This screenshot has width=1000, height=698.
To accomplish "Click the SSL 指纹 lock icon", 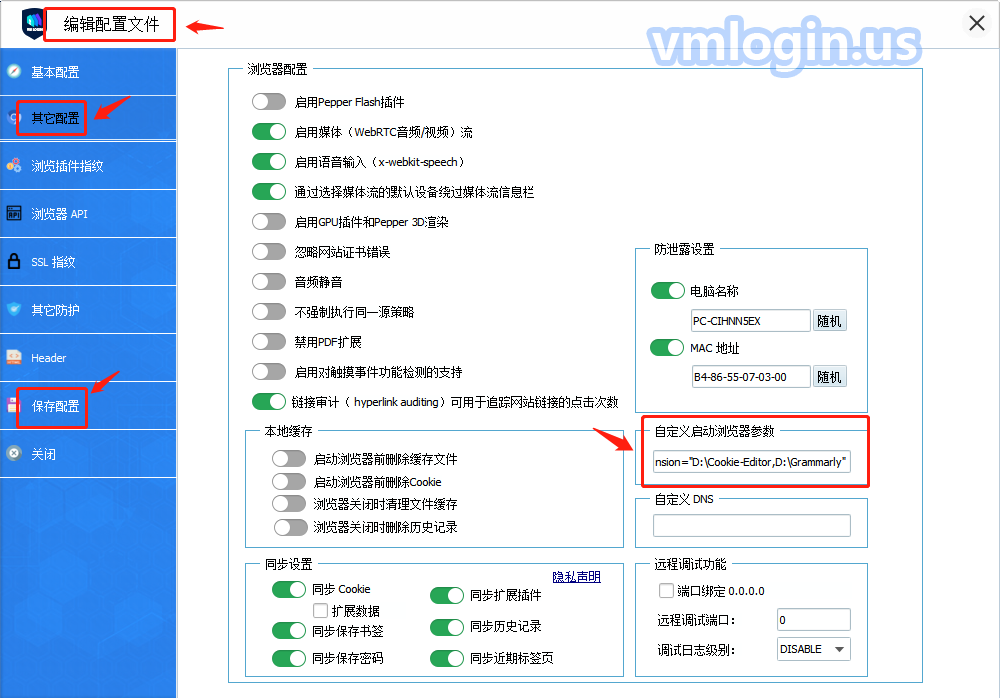I will point(14,262).
